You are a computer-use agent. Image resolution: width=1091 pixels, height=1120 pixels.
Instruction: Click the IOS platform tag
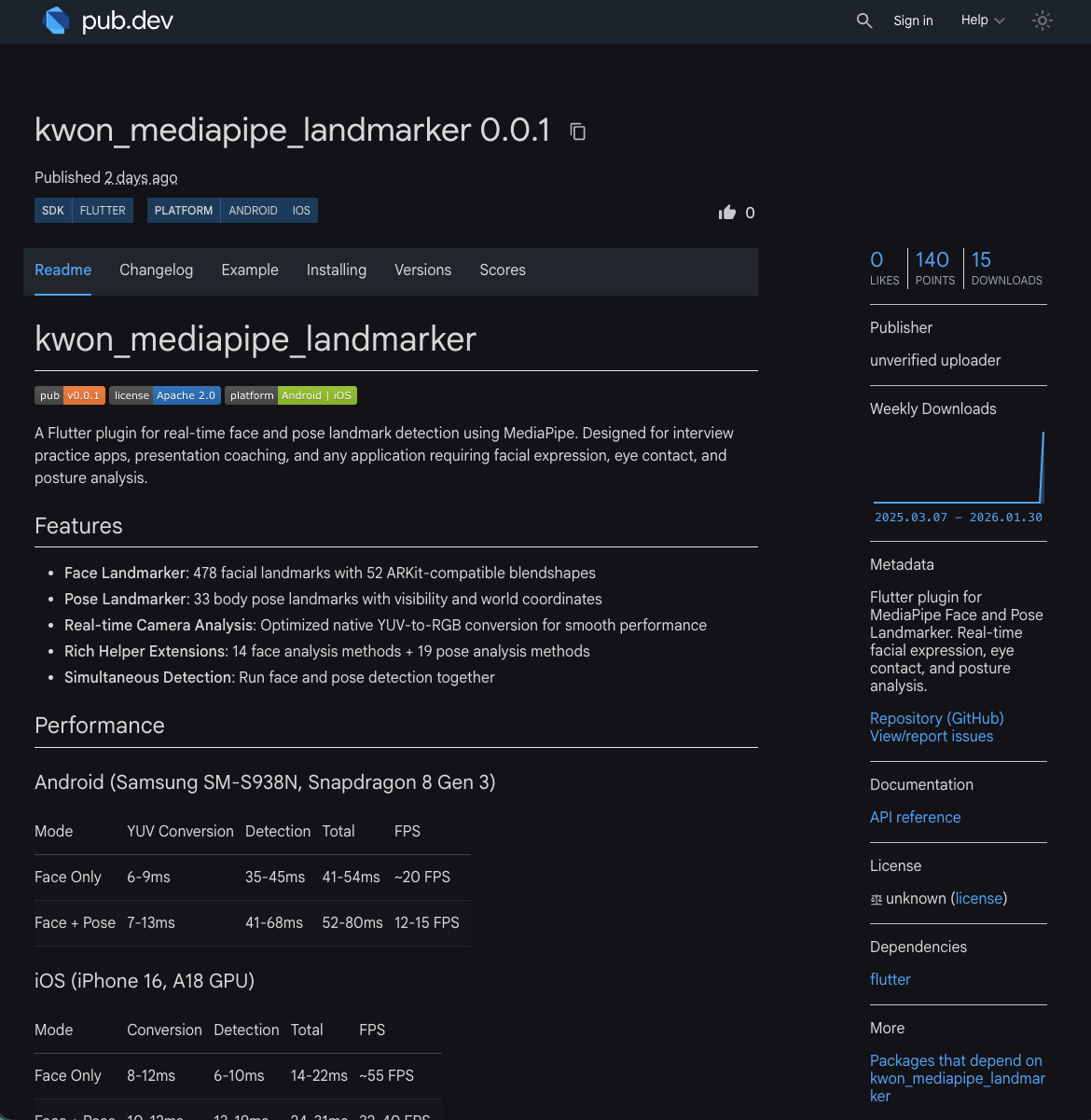tap(301, 211)
